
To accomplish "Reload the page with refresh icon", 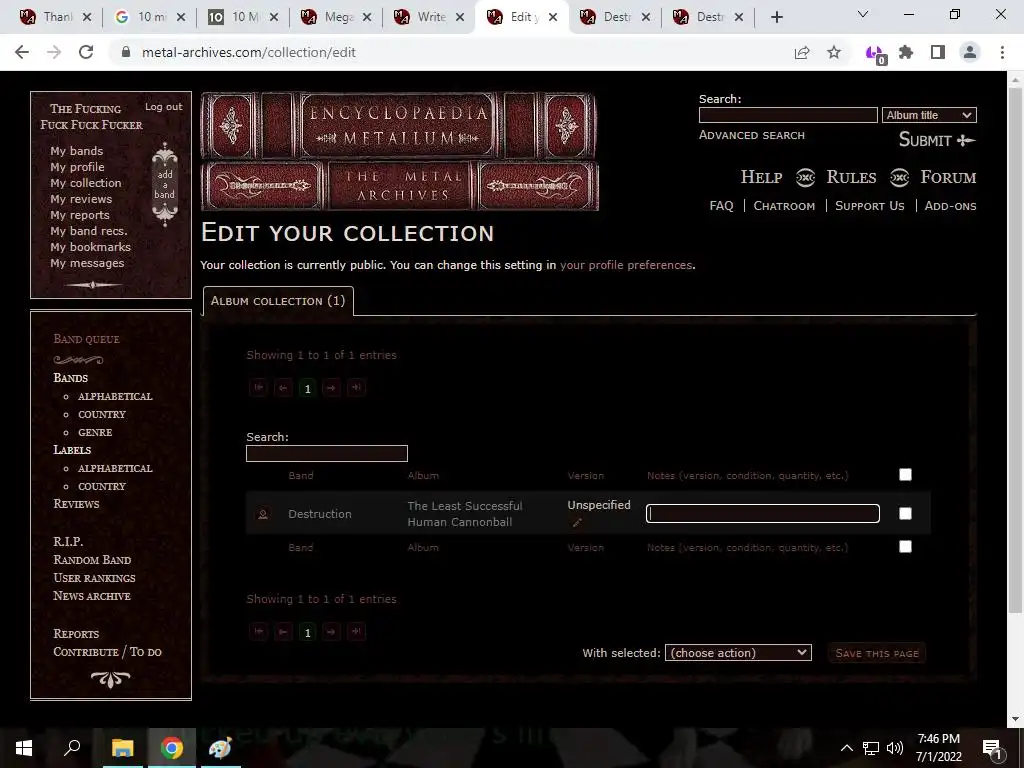I will 86,52.
